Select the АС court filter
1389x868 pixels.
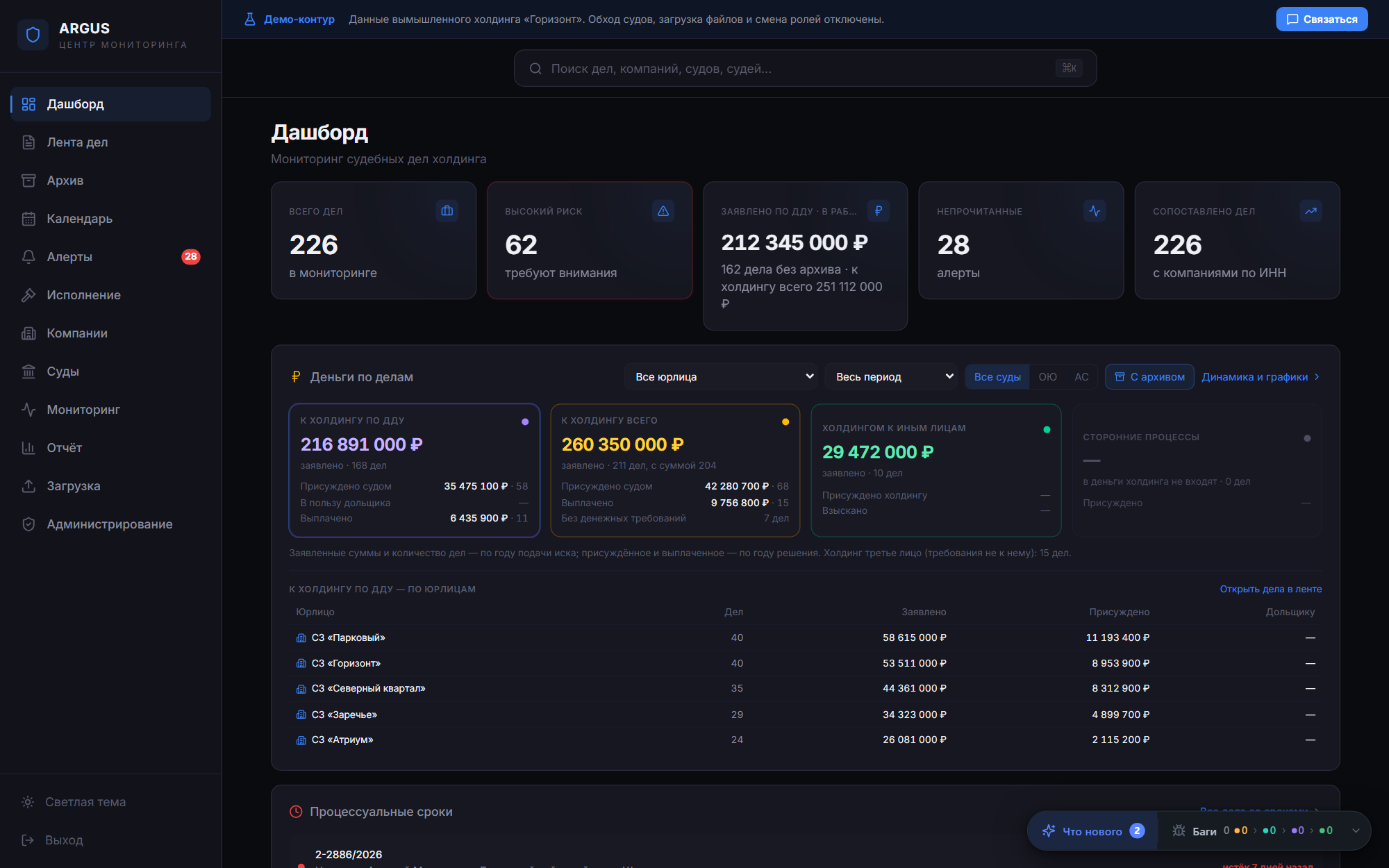[1081, 376]
